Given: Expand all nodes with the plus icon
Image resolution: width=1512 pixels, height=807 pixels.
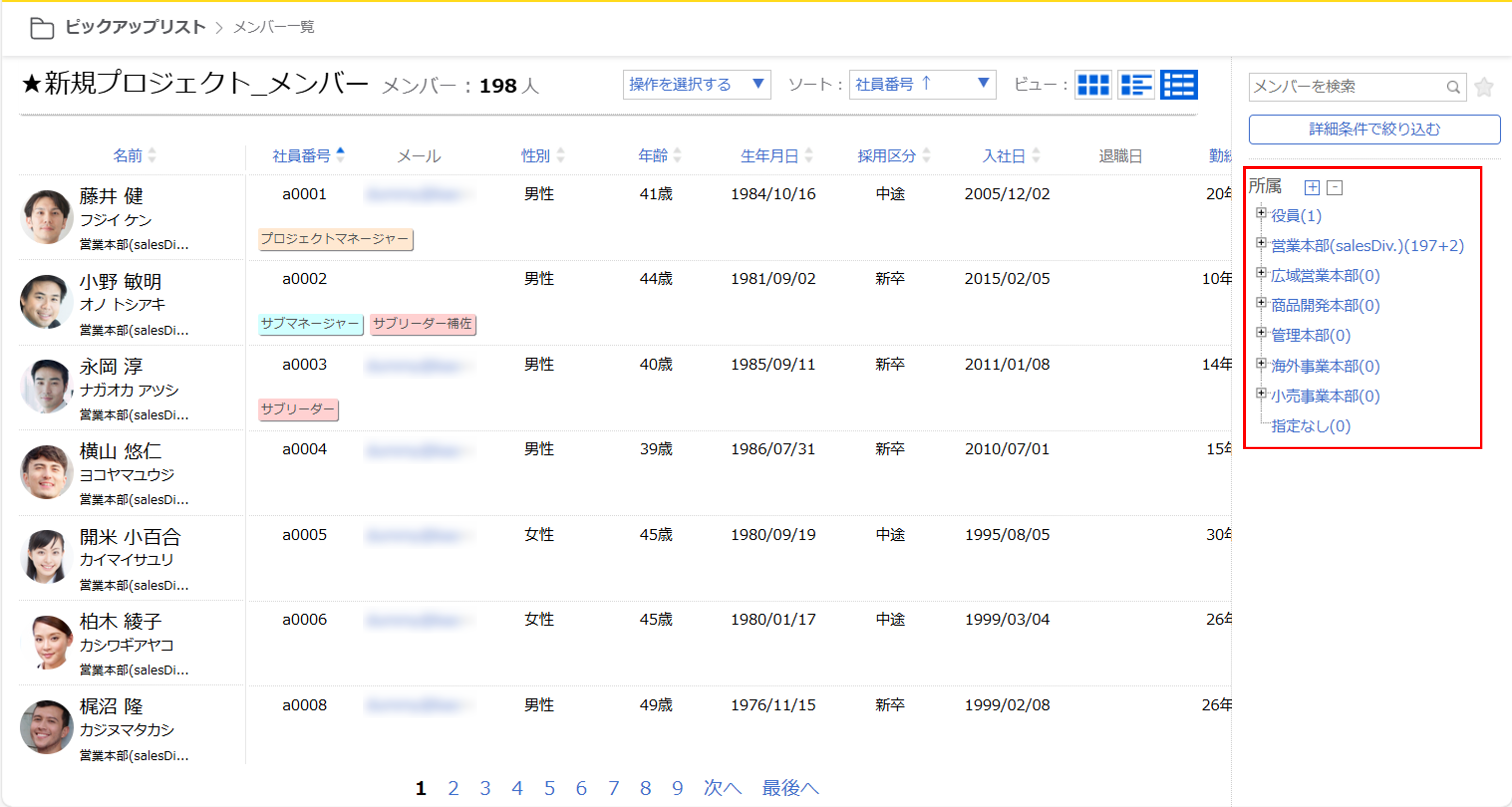Looking at the screenshot, I should click(x=1312, y=187).
